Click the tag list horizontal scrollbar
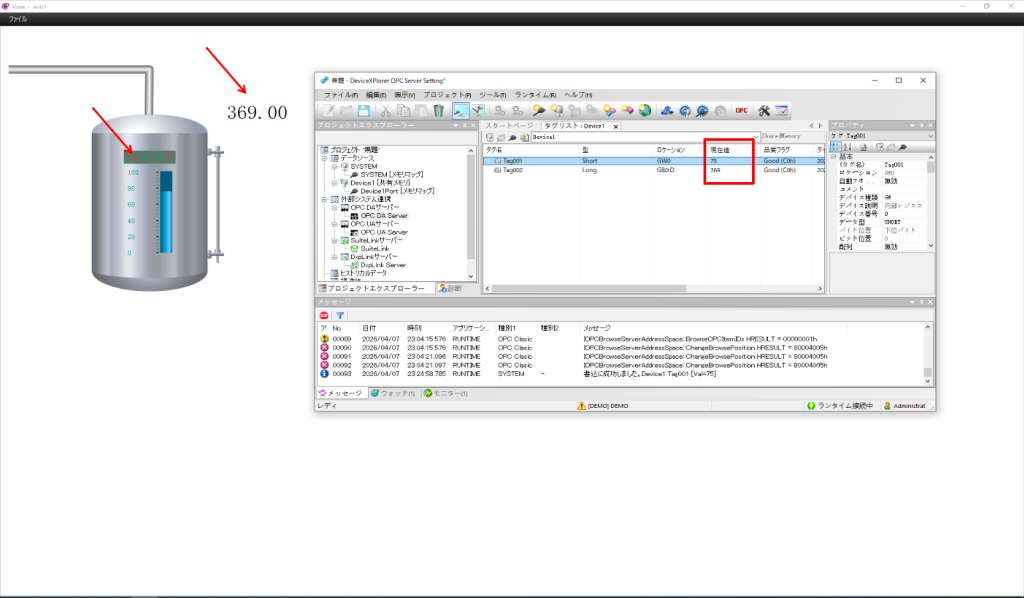The width and height of the screenshot is (1024, 598). [653, 288]
